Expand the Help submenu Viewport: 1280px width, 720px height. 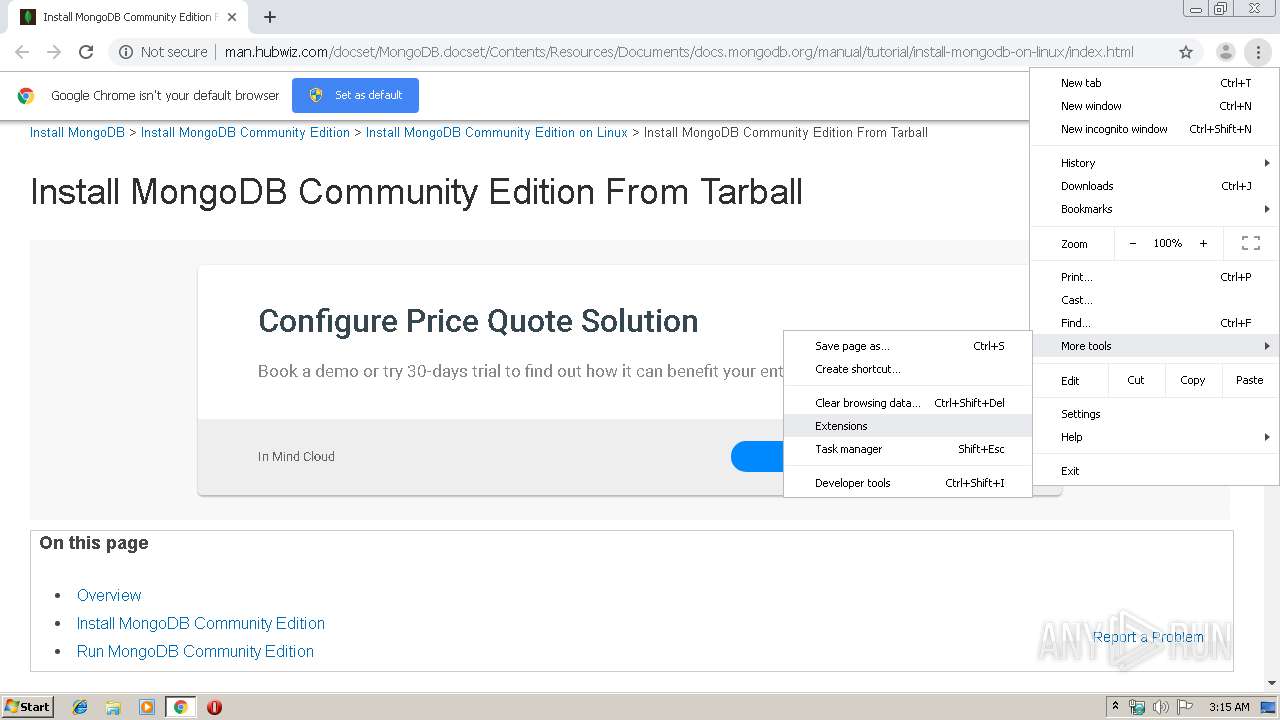pos(1155,437)
